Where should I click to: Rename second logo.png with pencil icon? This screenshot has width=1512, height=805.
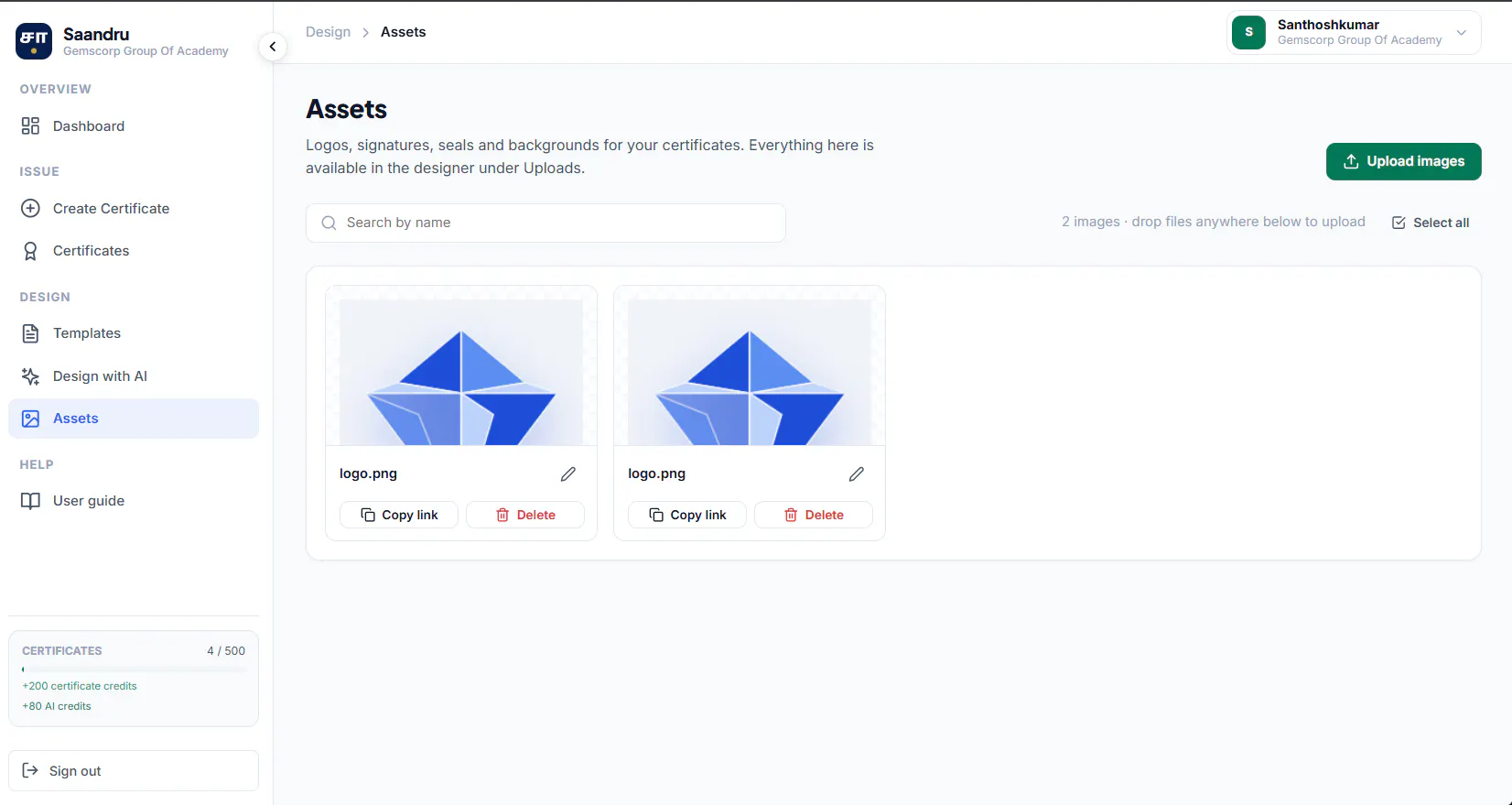857,473
